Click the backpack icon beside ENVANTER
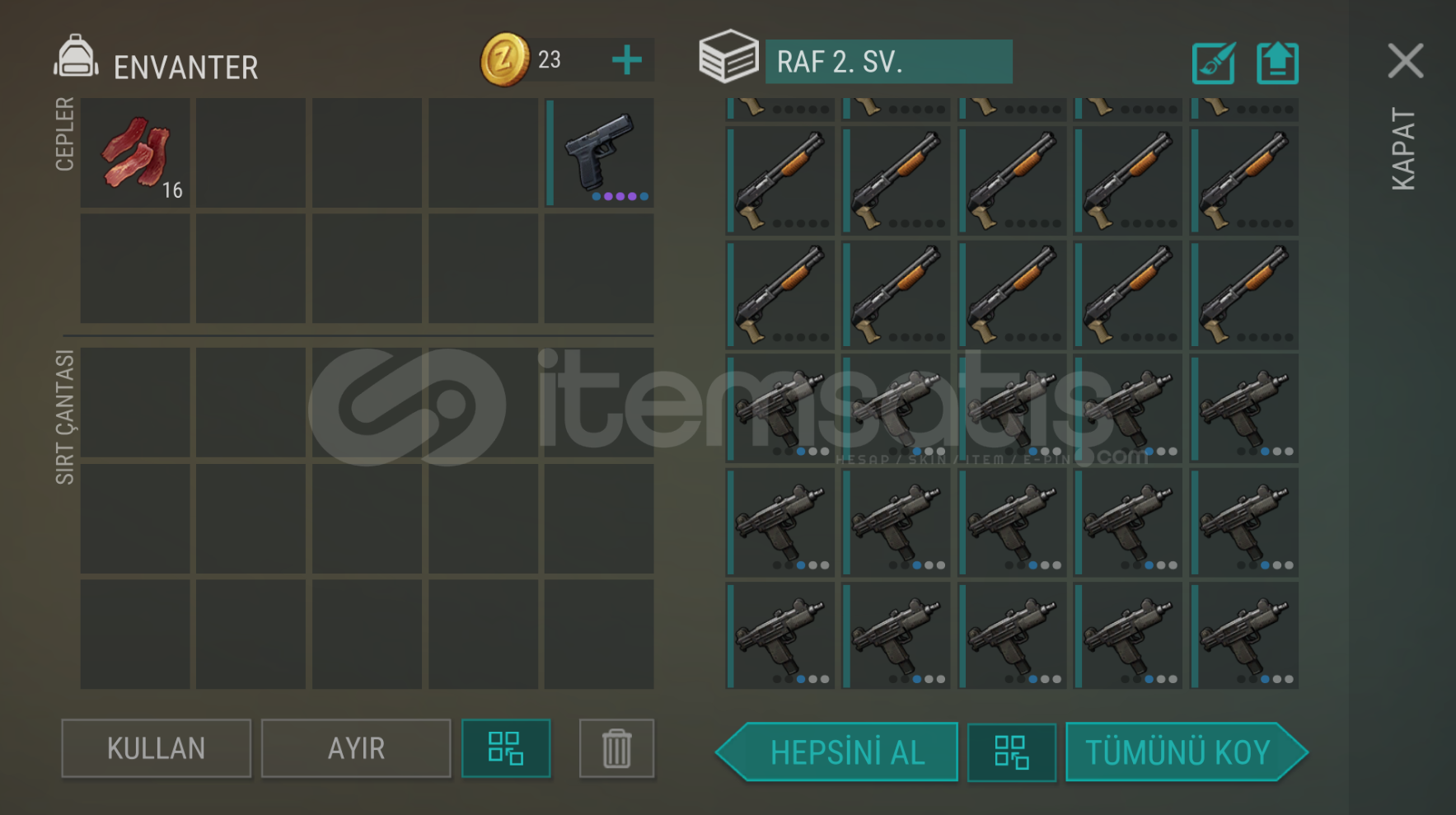The width and height of the screenshot is (1456, 815). coord(76,58)
